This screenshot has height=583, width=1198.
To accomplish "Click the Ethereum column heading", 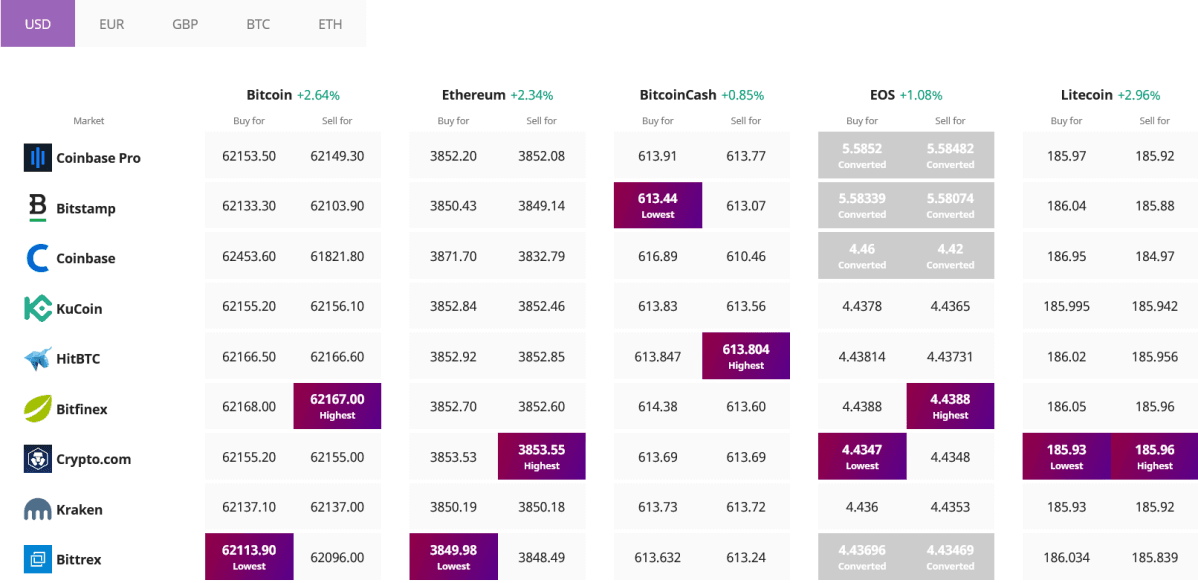I will pos(474,96).
